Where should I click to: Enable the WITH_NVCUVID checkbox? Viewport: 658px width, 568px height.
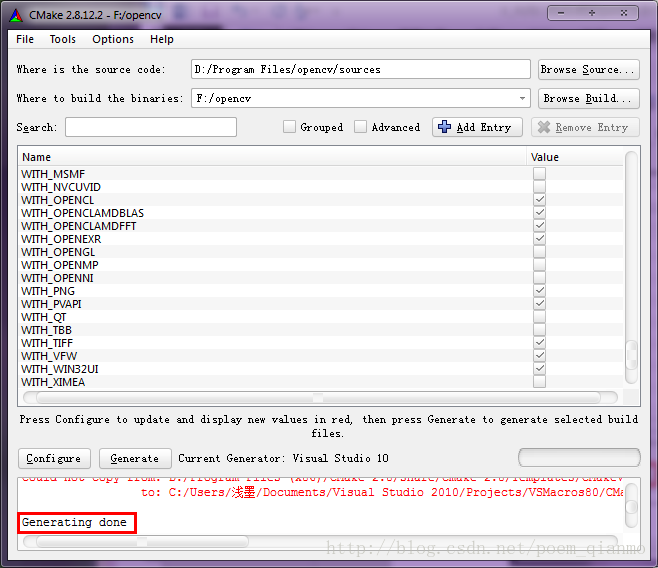coord(539,186)
